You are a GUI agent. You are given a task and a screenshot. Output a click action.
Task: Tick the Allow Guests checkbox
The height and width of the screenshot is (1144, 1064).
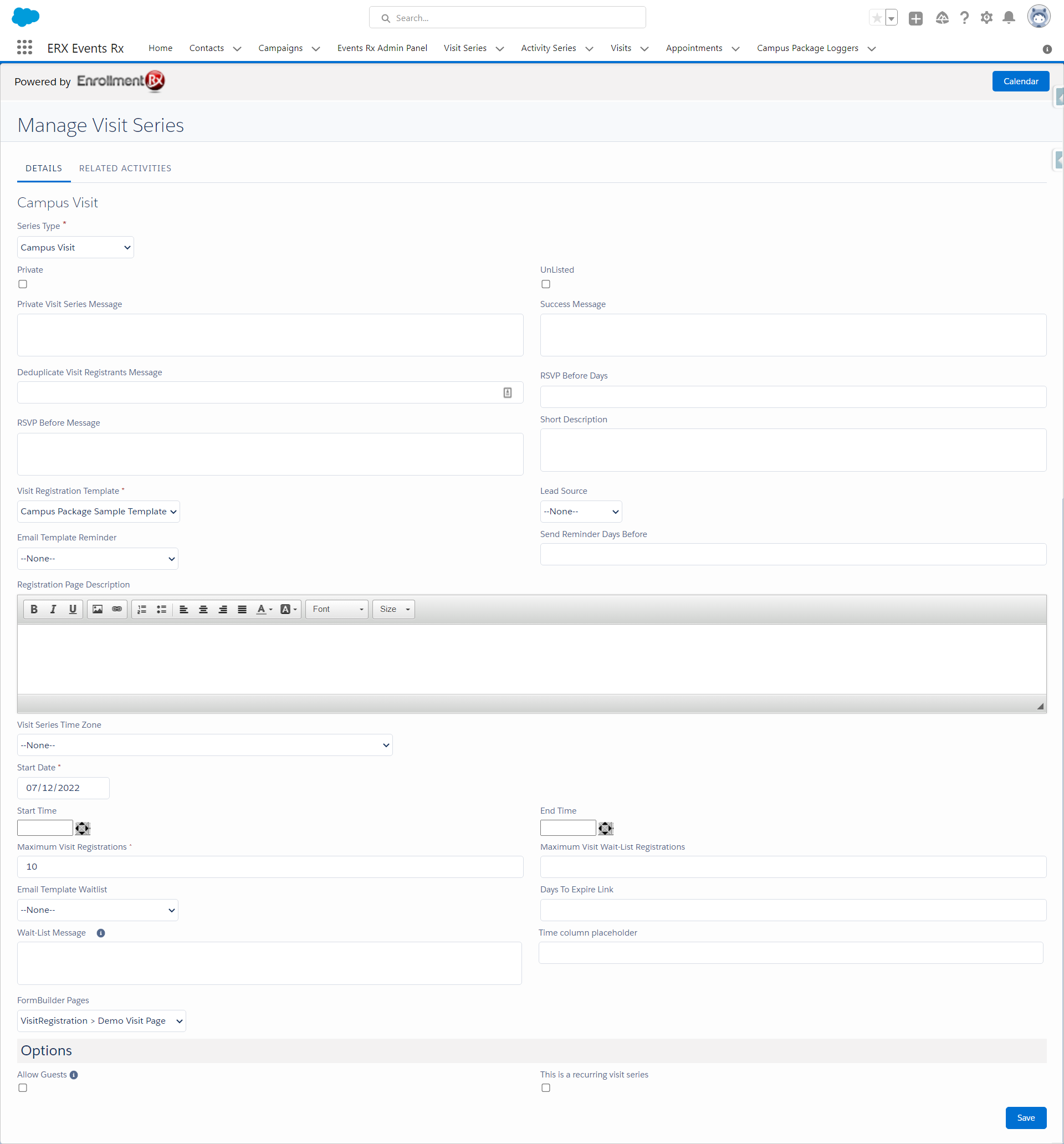point(23,1087)
